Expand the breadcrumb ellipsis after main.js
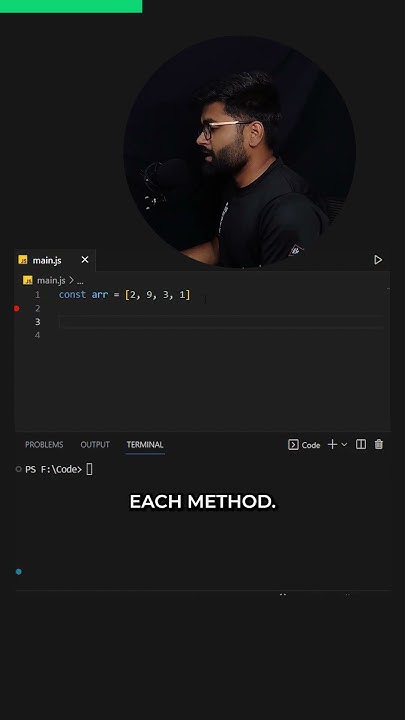Screen dimensions: 405x720 80,281
